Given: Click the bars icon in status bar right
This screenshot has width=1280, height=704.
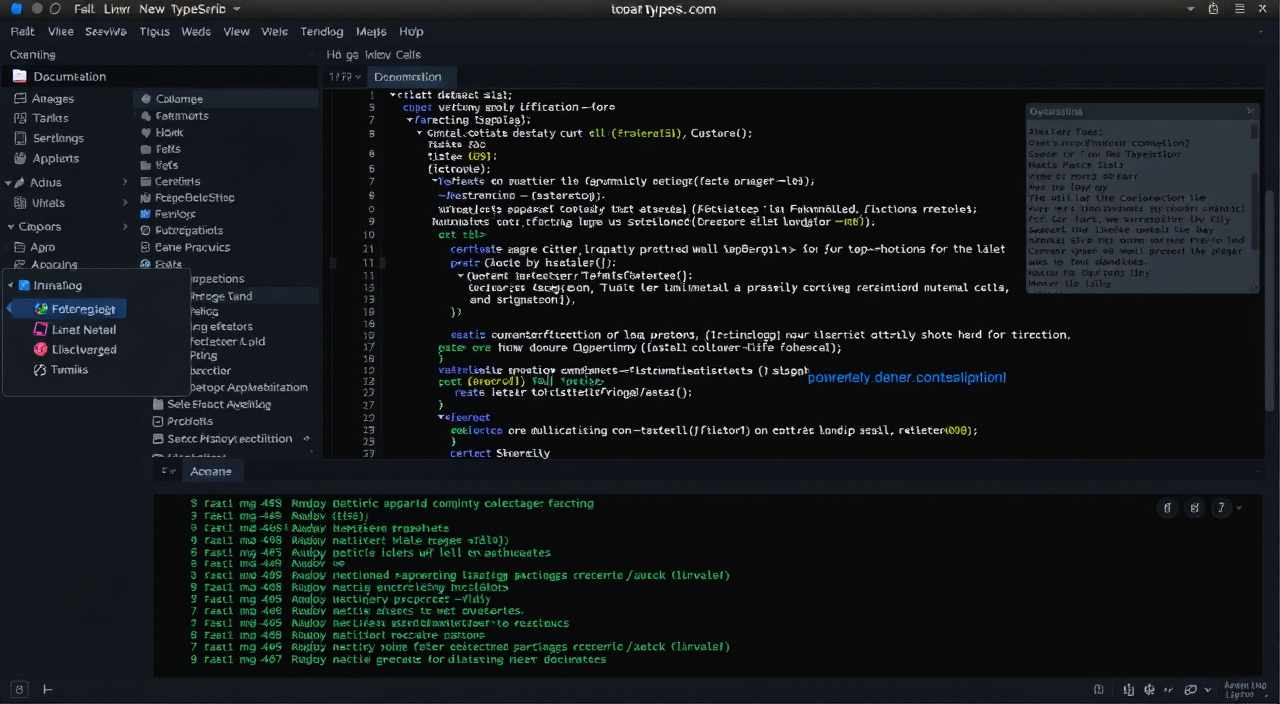Looking at the screenshot, I should click(1129, 690).
